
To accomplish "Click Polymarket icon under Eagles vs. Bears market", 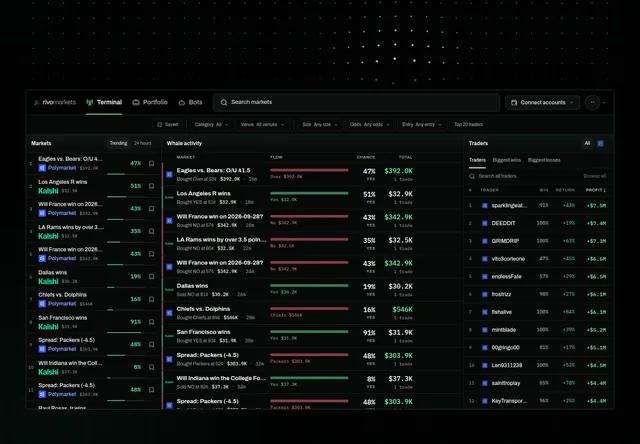I will [42, 168].
